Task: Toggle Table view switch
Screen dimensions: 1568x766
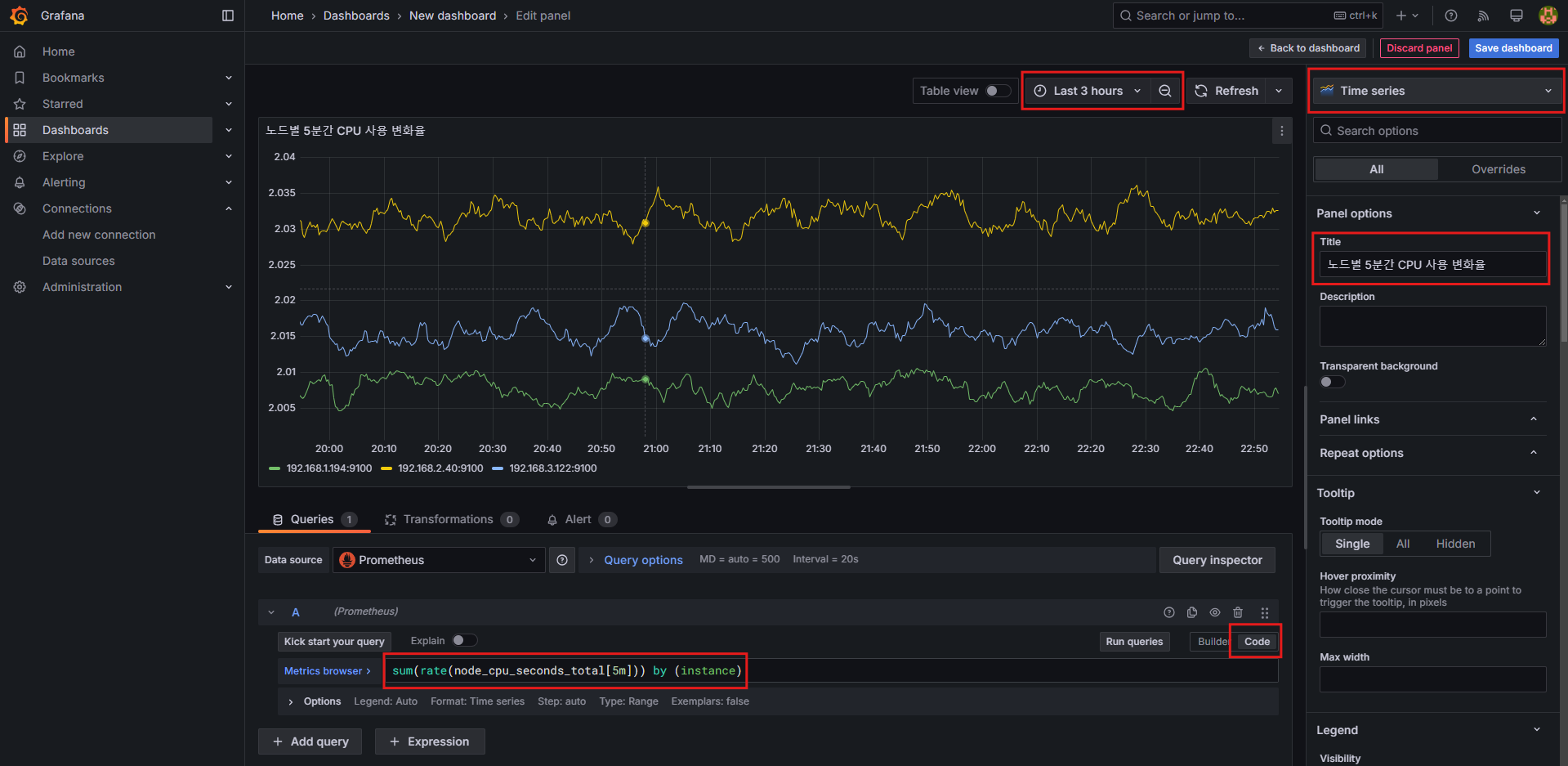Action: pos(998,91)
